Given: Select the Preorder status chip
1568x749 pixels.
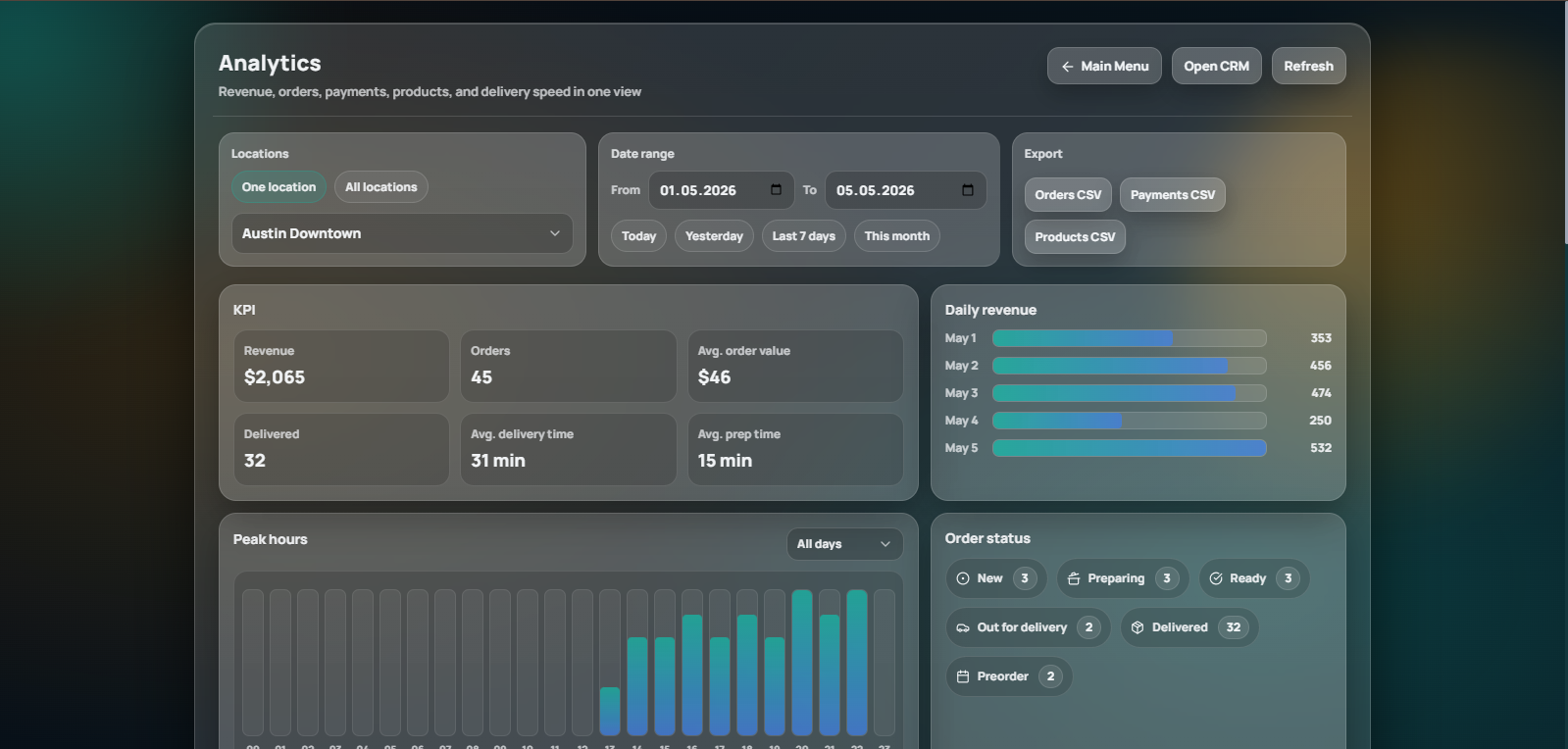Looking at the screenshot, I should (x=1009, y=676).
